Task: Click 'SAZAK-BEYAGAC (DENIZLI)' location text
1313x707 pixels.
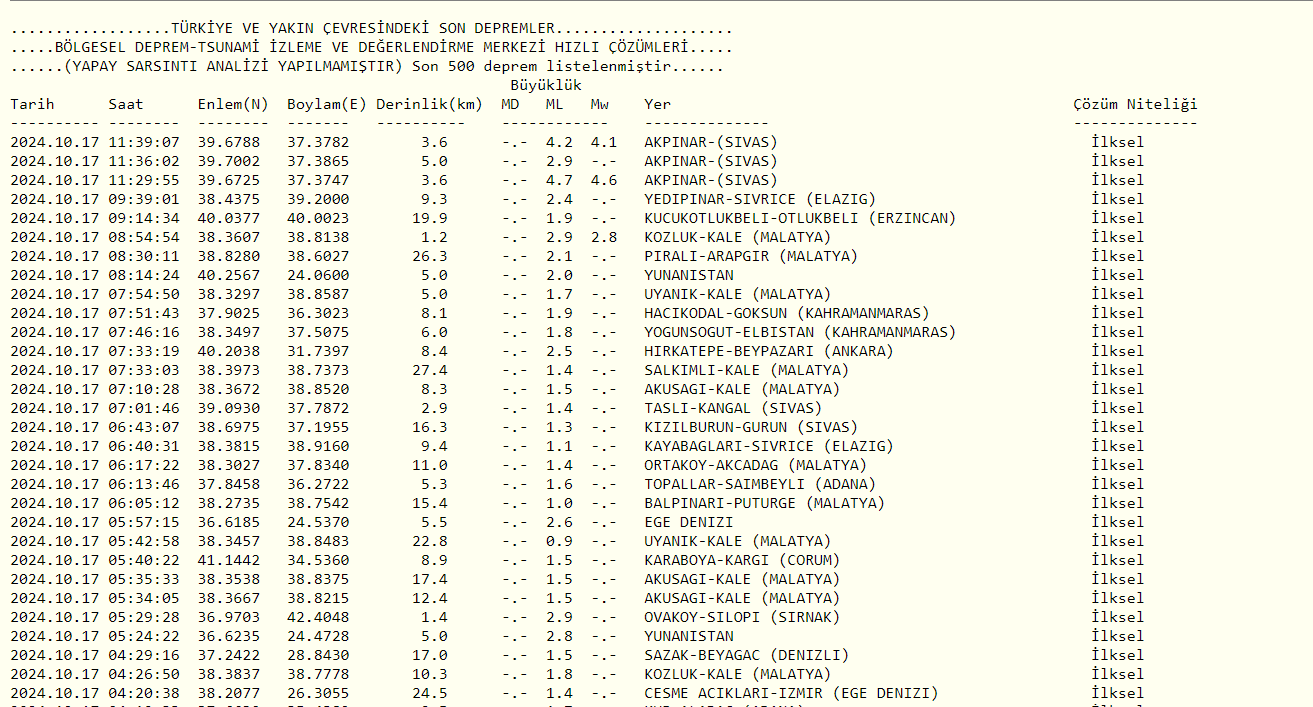Action: click(x=746, y=655)
